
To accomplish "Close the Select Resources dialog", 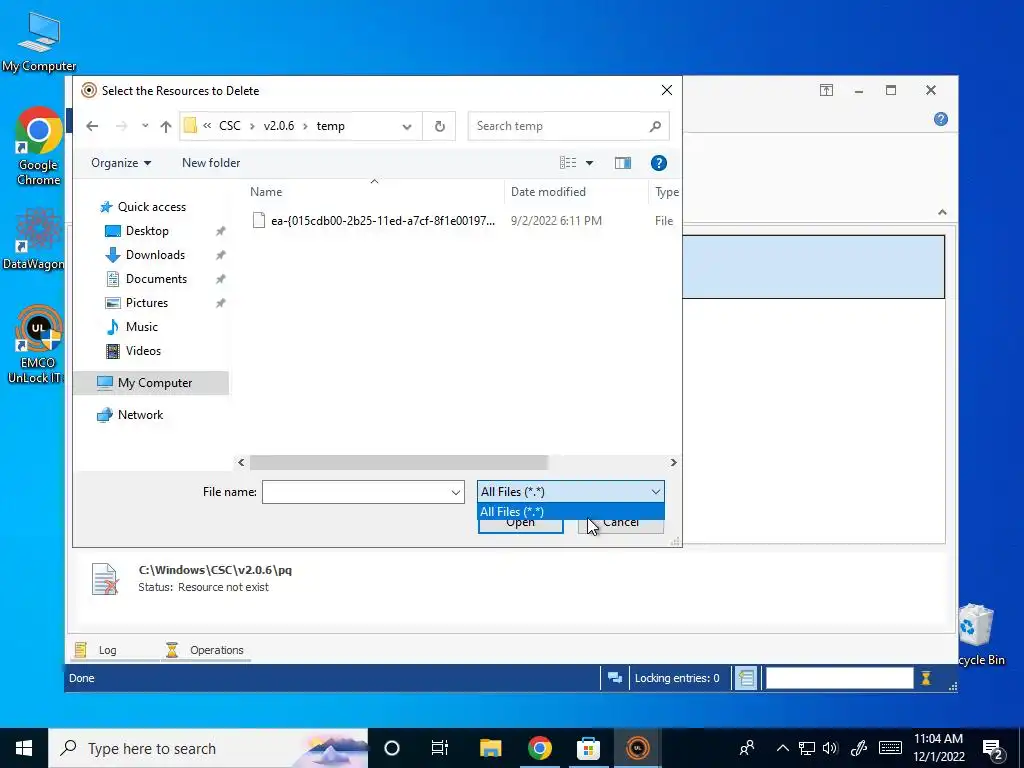I will [666, 90].
